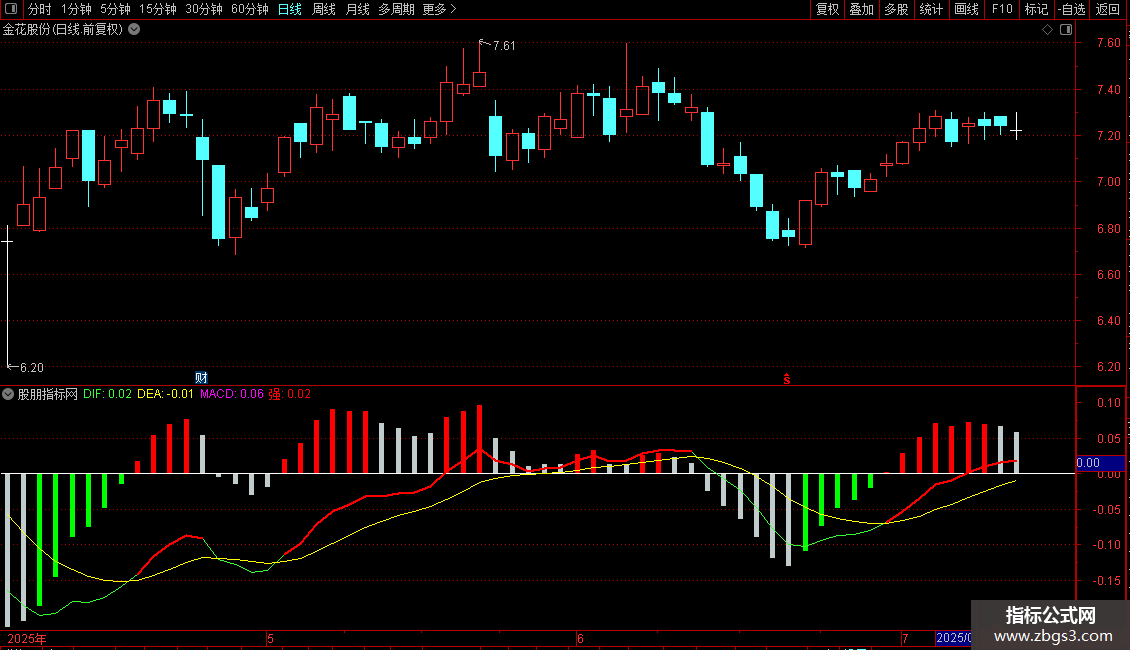The image size is (1130, 650).
Task: Open dropdown beside 股朋指标网 indicator name
Action: click(x=8, y=394)
